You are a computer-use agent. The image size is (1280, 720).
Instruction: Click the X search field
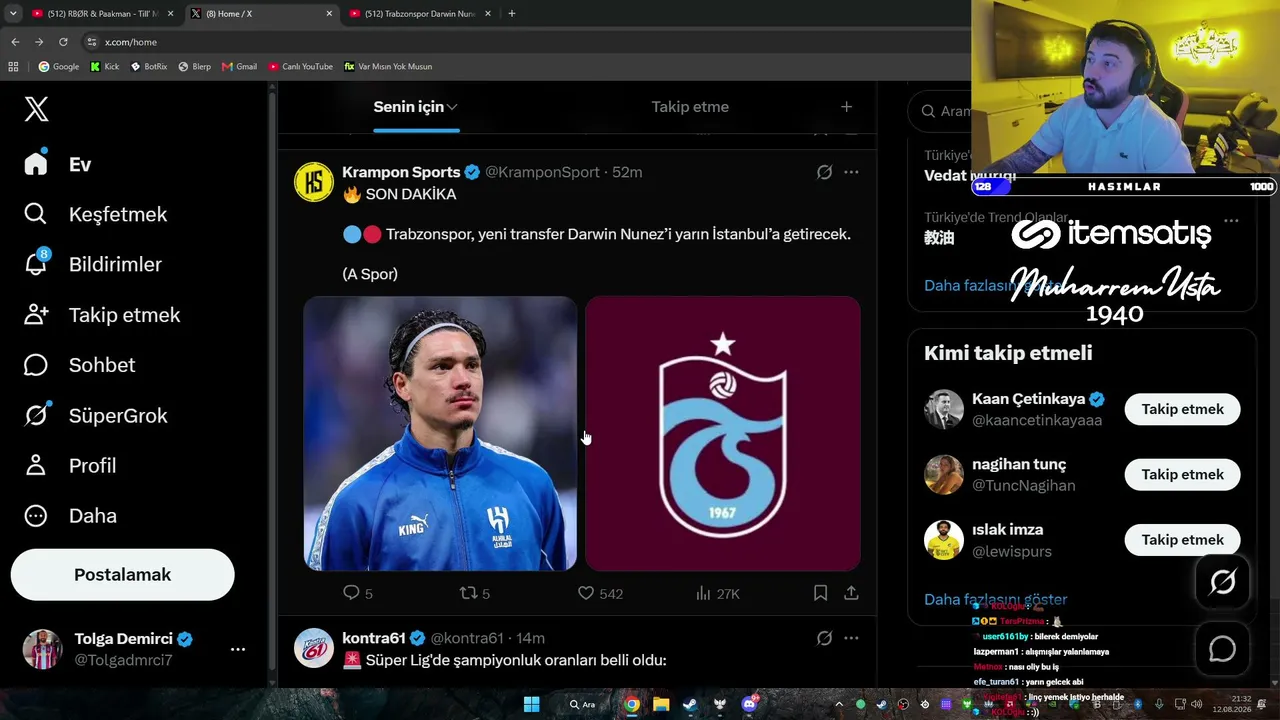[940, 111]
